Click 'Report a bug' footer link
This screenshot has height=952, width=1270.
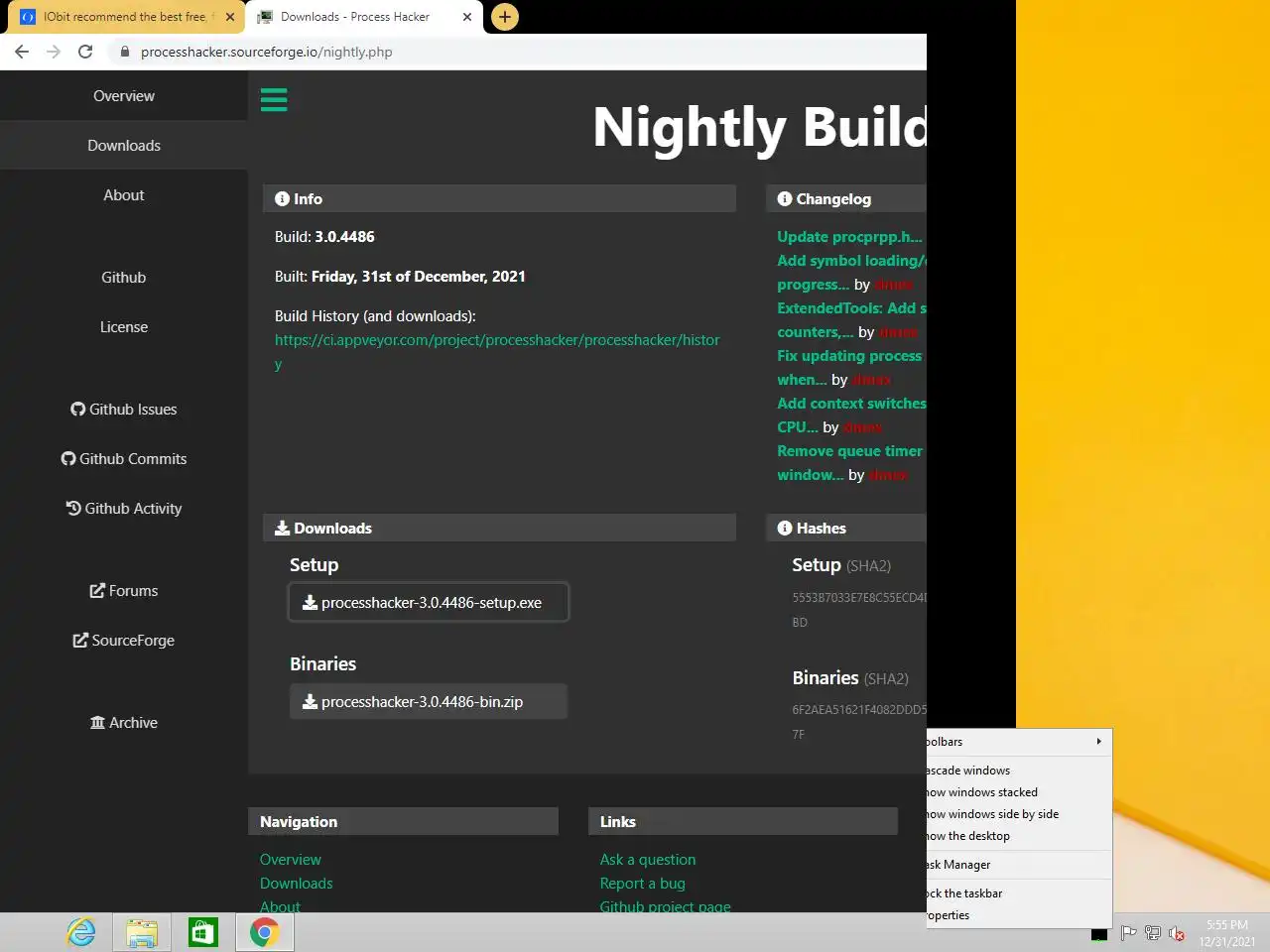(643, 883)
